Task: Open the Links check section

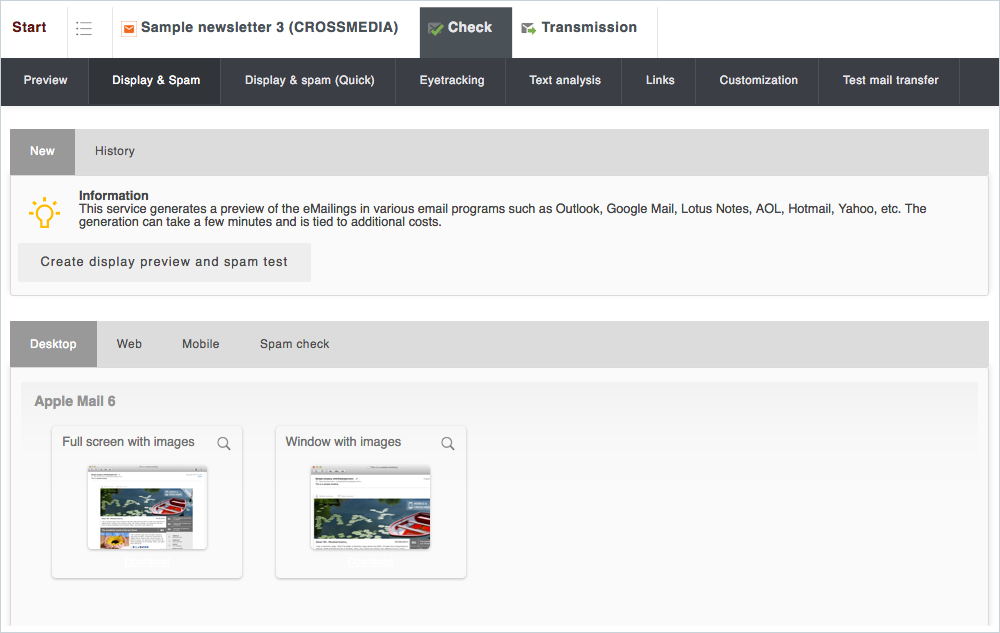Action: [x=660, y=81]
